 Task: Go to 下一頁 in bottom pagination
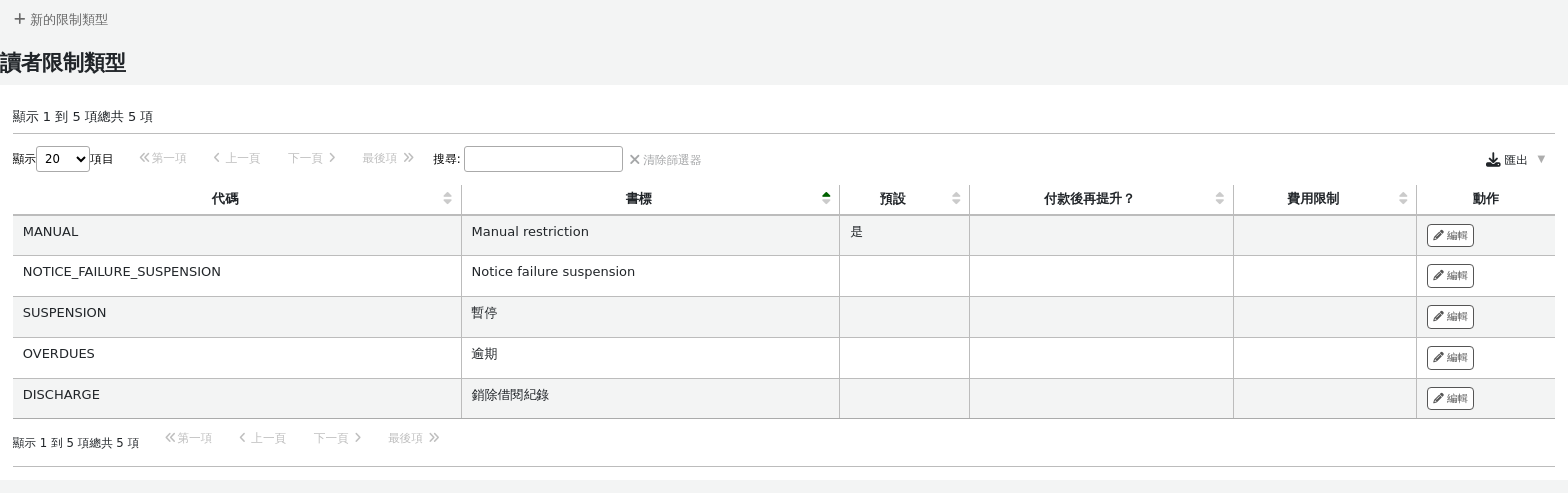coord(337,438)
